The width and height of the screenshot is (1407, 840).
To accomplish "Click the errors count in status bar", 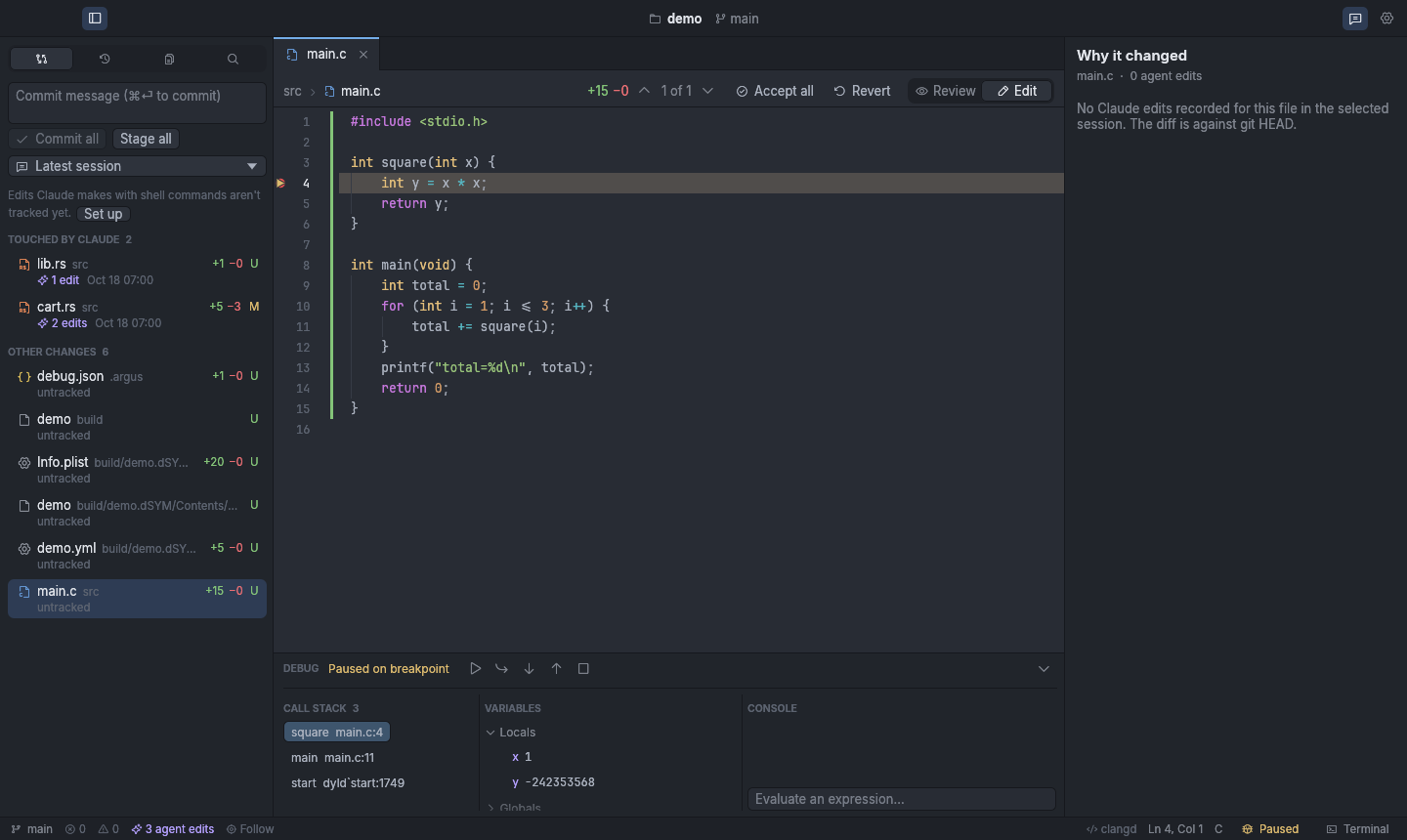I will 75,829.
